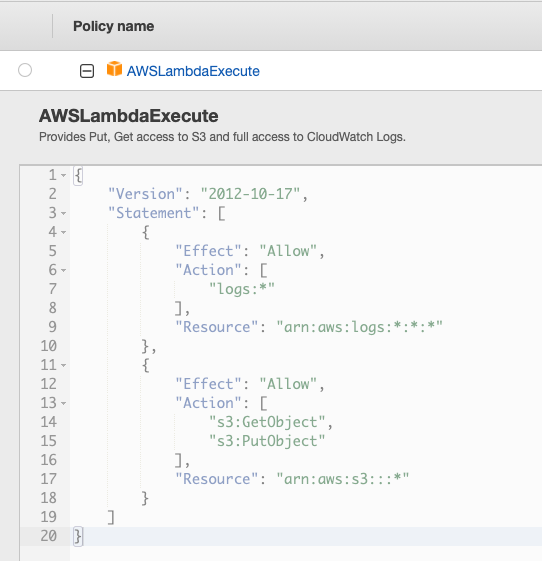The width and height of the screenshot is (542, 561).
Task: Click the "arn:aws:s3:::*" resource value
Action: [343, 479]
